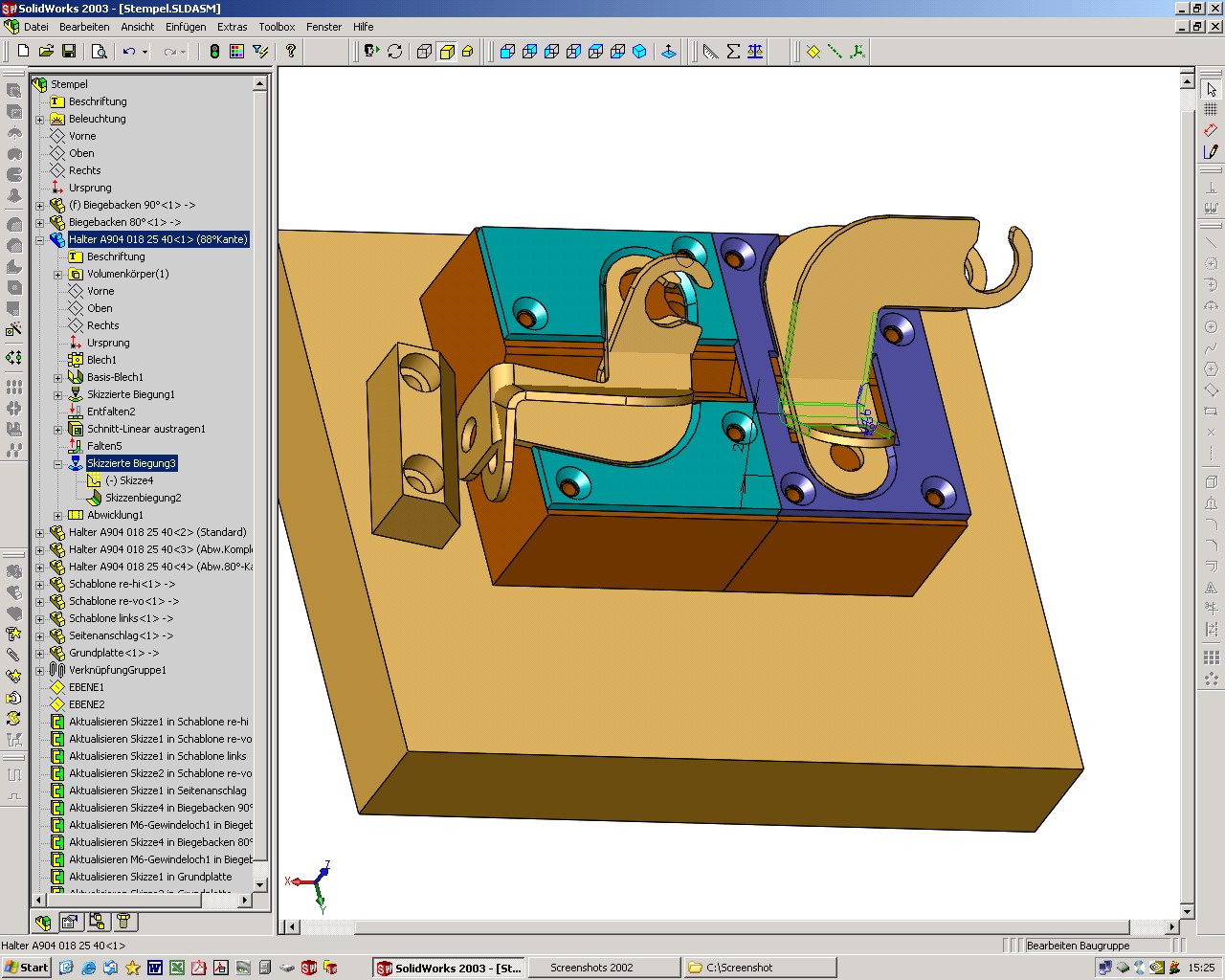
Task: Open the Measure tool
Action: pos(710,52)
